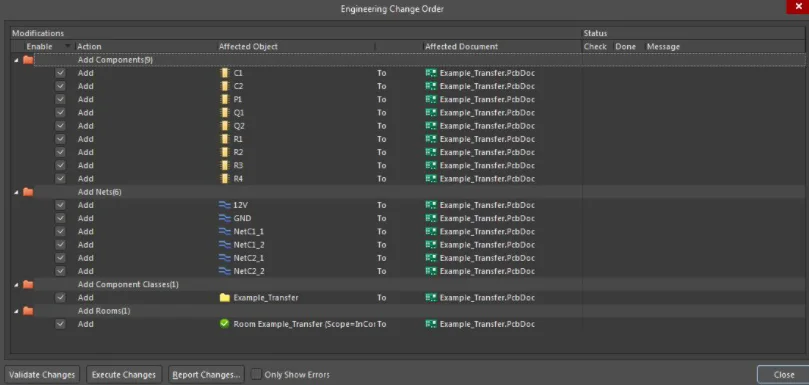Toggle the enable checkbox for R4
809x385 pixels.
pos(60,179)
